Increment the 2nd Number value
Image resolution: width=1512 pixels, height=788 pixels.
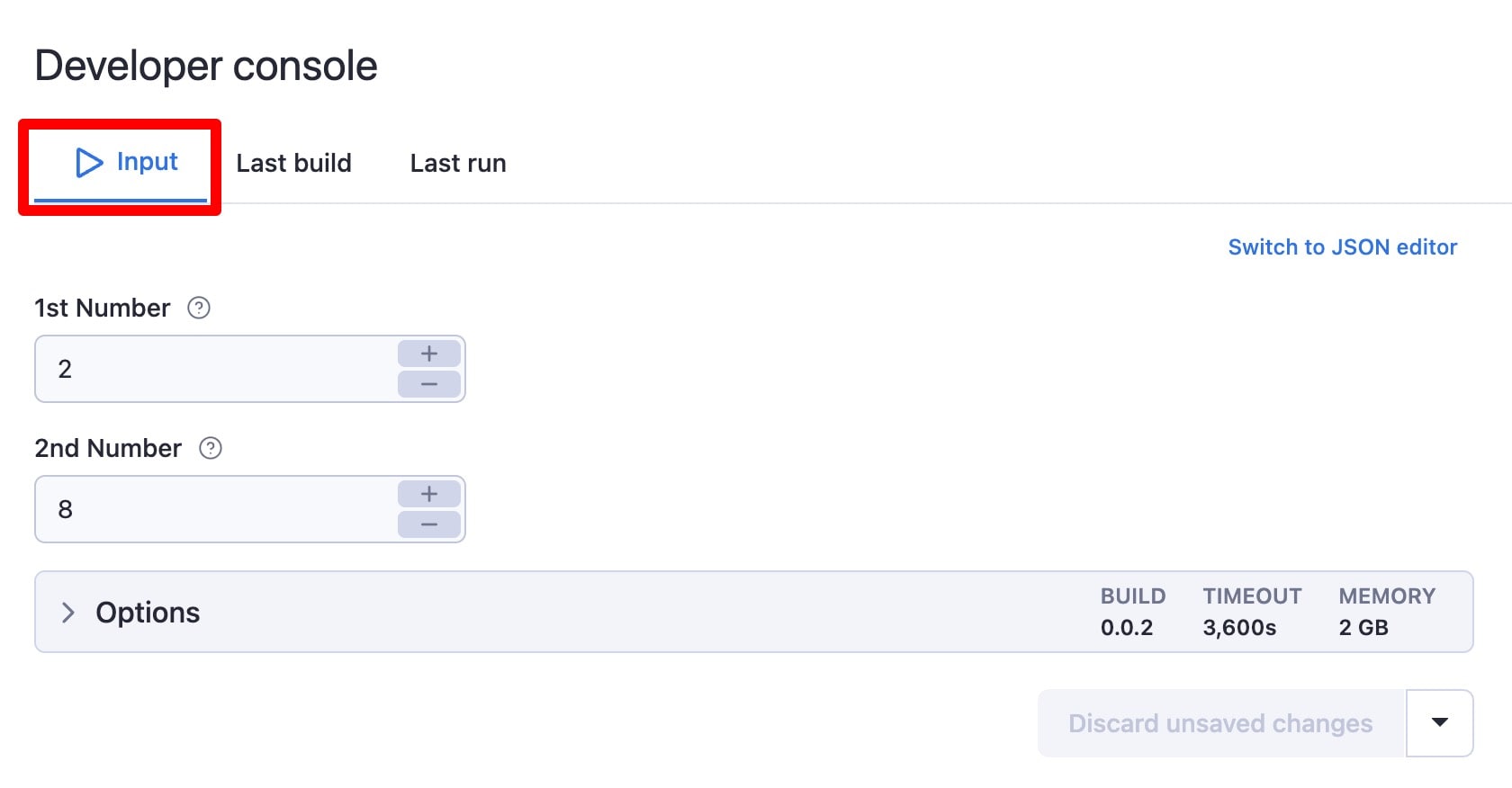pyautogui.click(x=429, y=494)
